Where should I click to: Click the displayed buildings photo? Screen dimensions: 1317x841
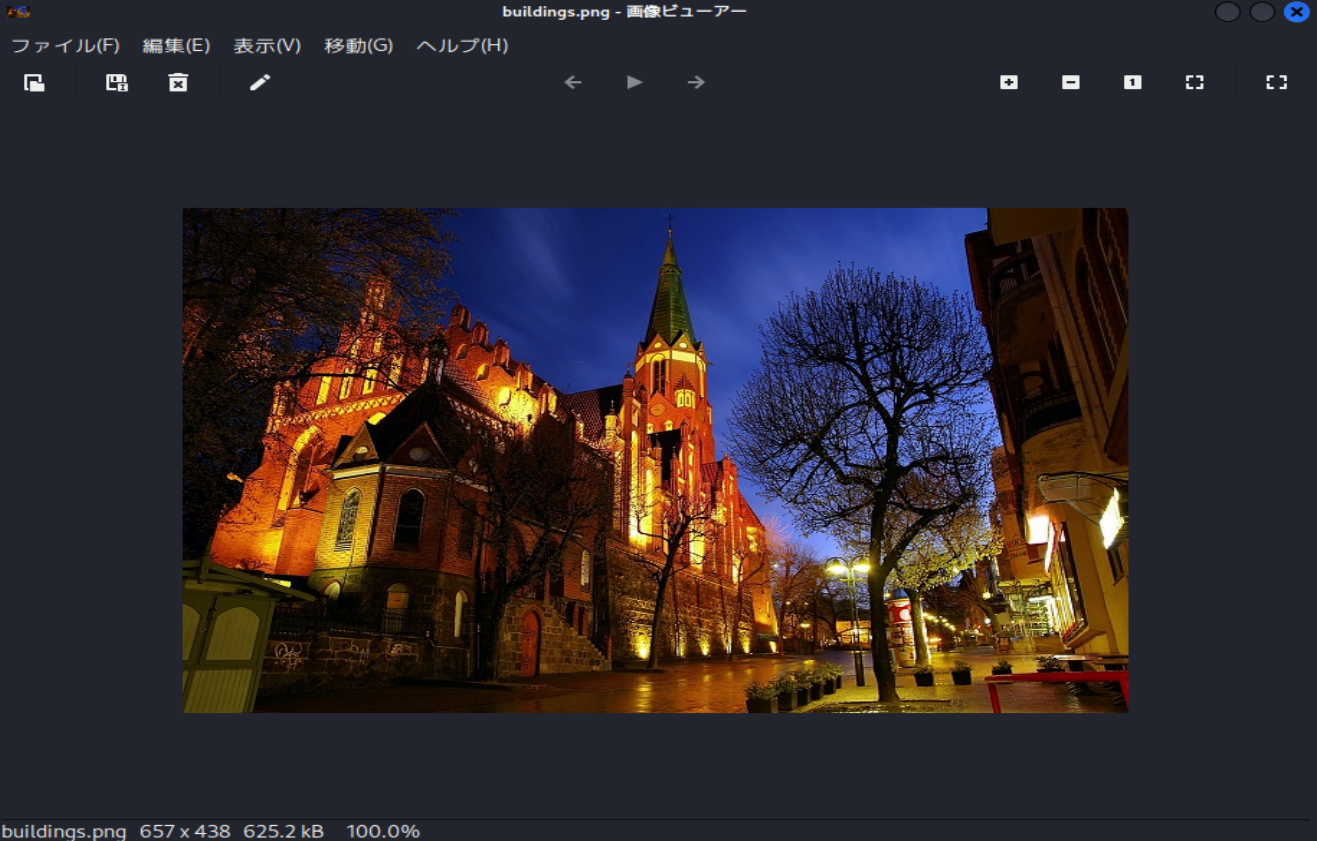point(655,460)
